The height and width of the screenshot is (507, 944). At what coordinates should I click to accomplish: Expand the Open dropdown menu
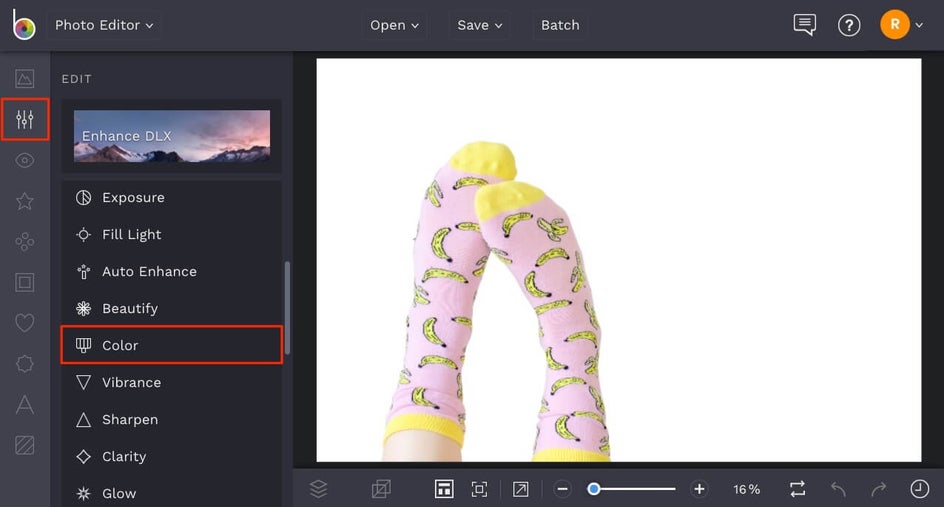point(394,25)
